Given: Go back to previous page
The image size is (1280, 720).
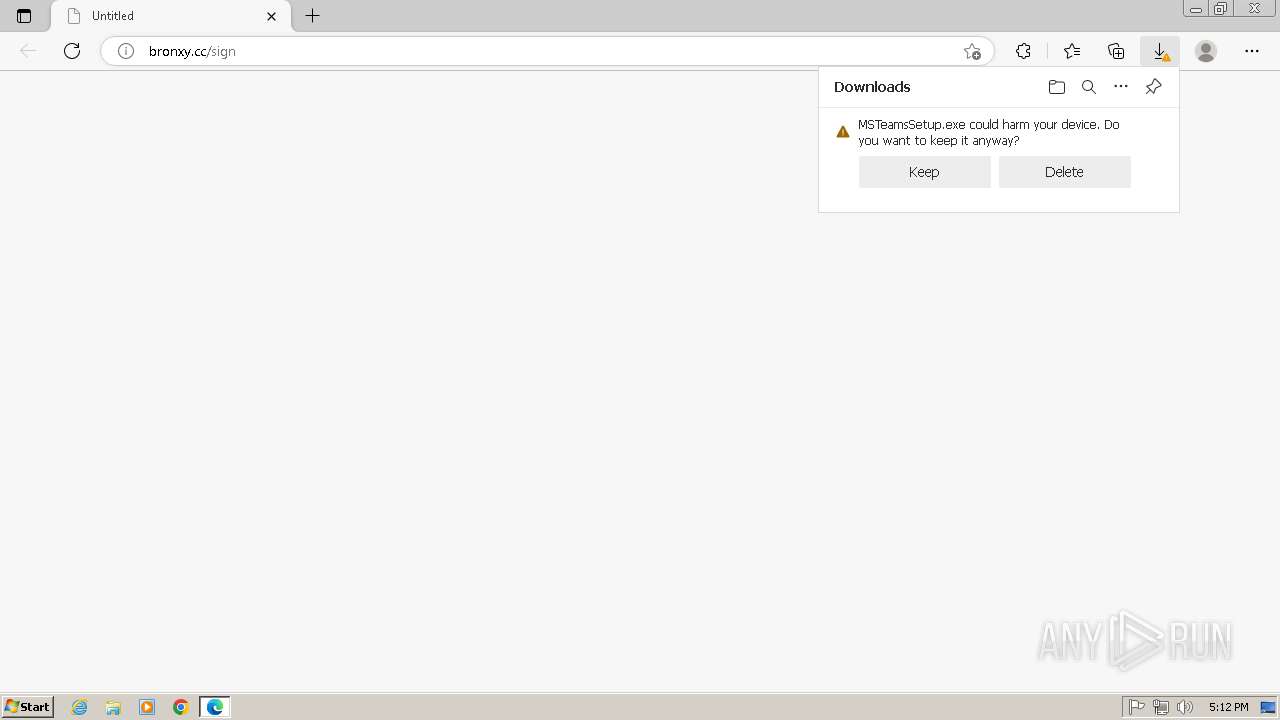Looking at the screenshot, I should tap(28, 51).
